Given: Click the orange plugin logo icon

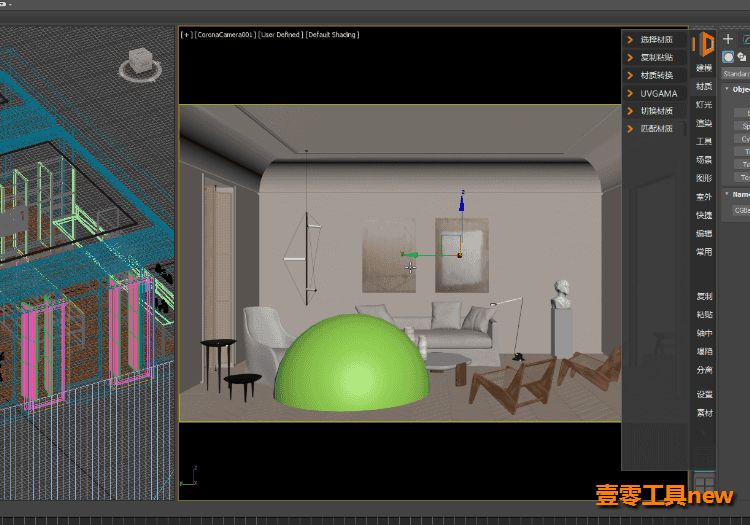Looking at the screenshot, I should tap(703, 44).
